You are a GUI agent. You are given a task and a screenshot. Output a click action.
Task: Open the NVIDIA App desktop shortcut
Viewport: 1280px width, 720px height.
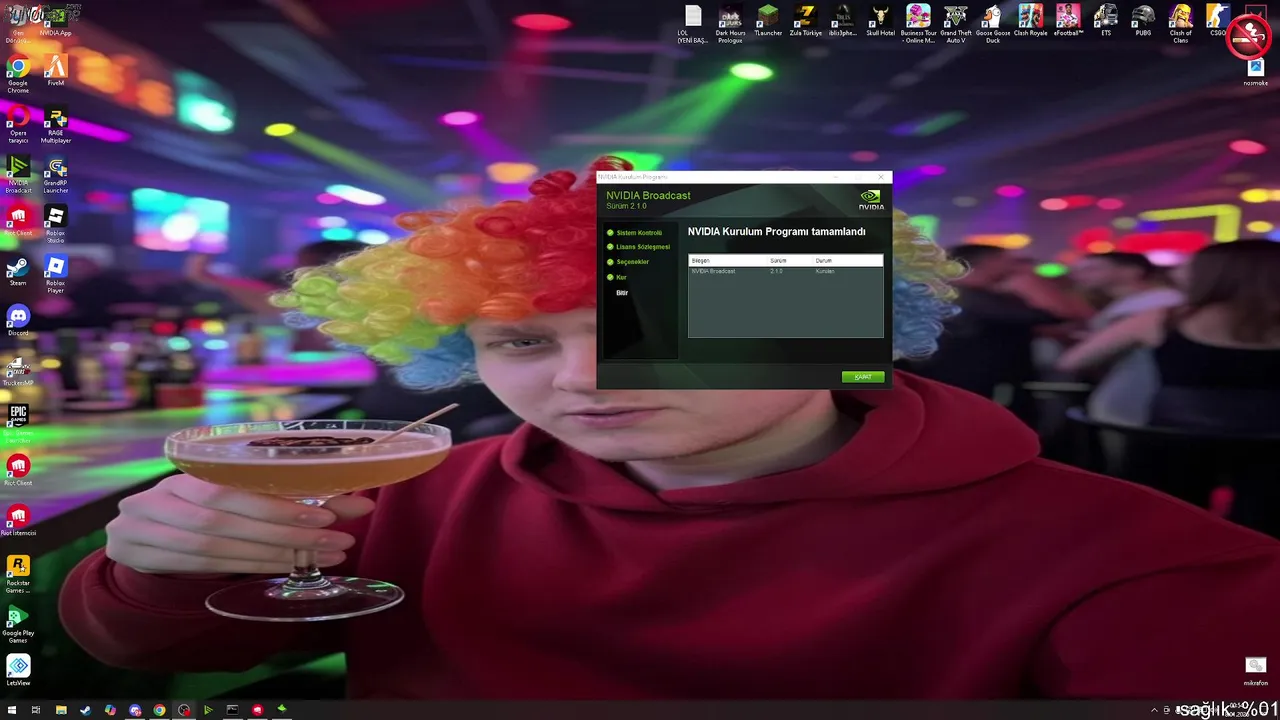(56, 21)
